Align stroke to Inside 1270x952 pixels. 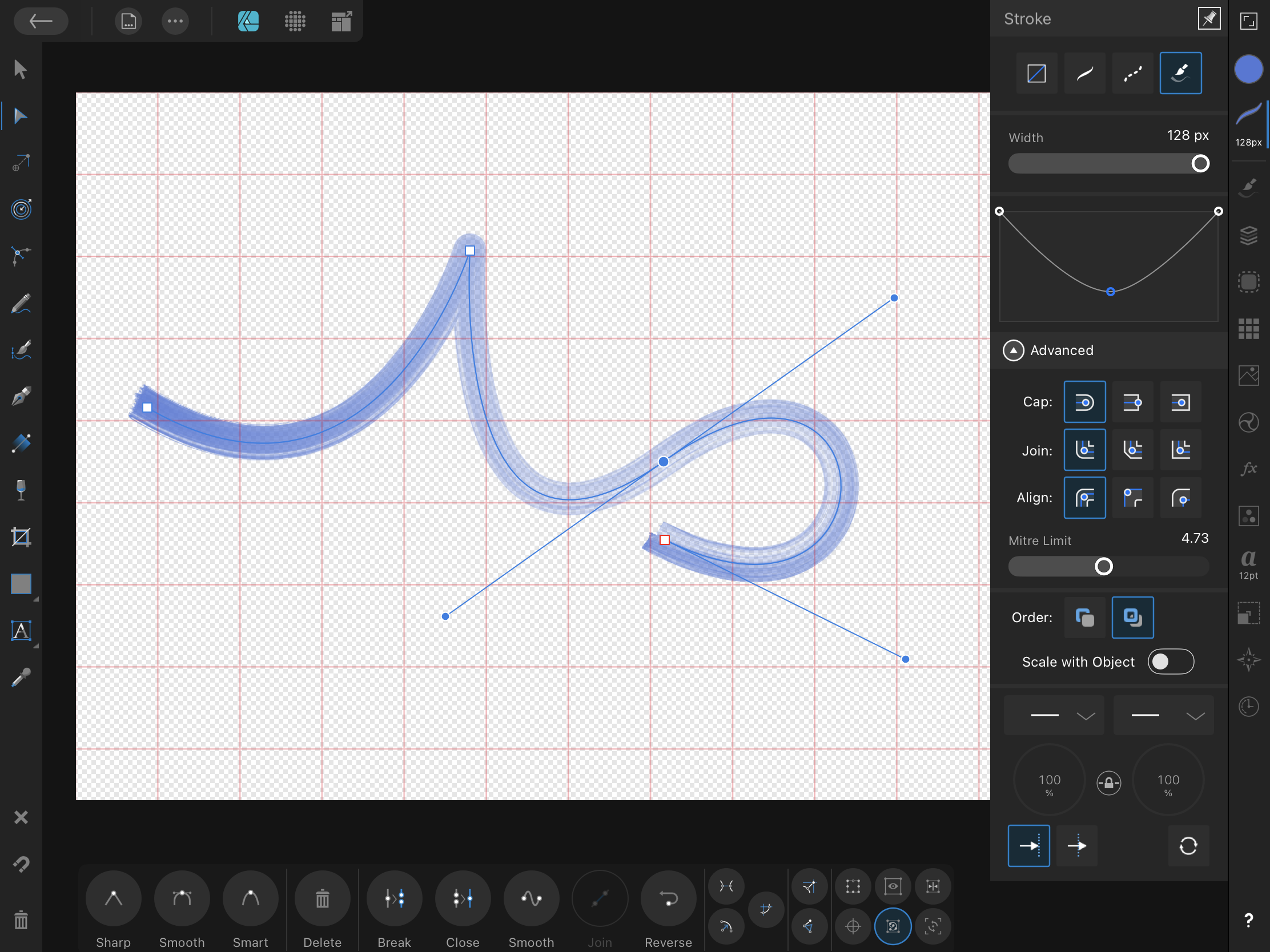pyautogui.click(x=1132, y=498)
